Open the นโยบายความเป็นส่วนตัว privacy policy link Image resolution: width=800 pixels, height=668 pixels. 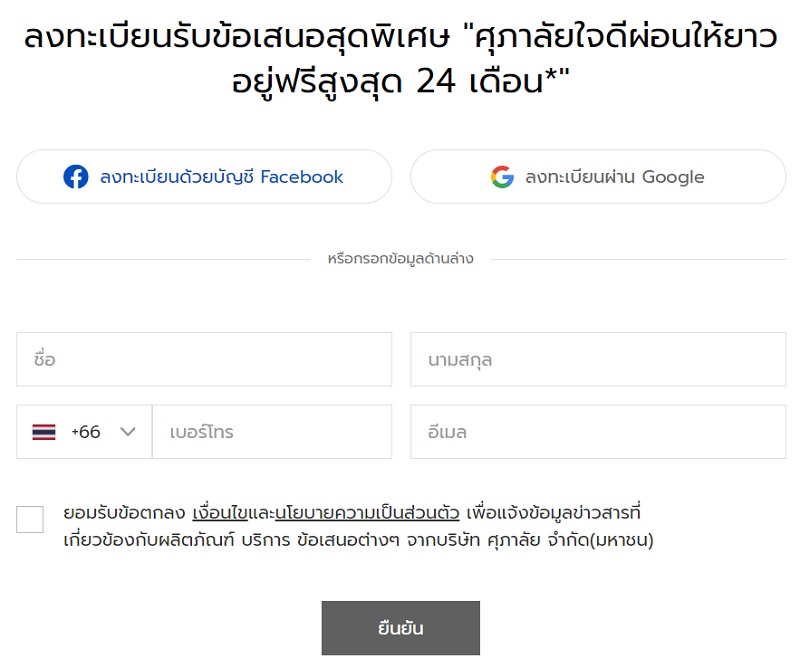[x=367, y=513]
